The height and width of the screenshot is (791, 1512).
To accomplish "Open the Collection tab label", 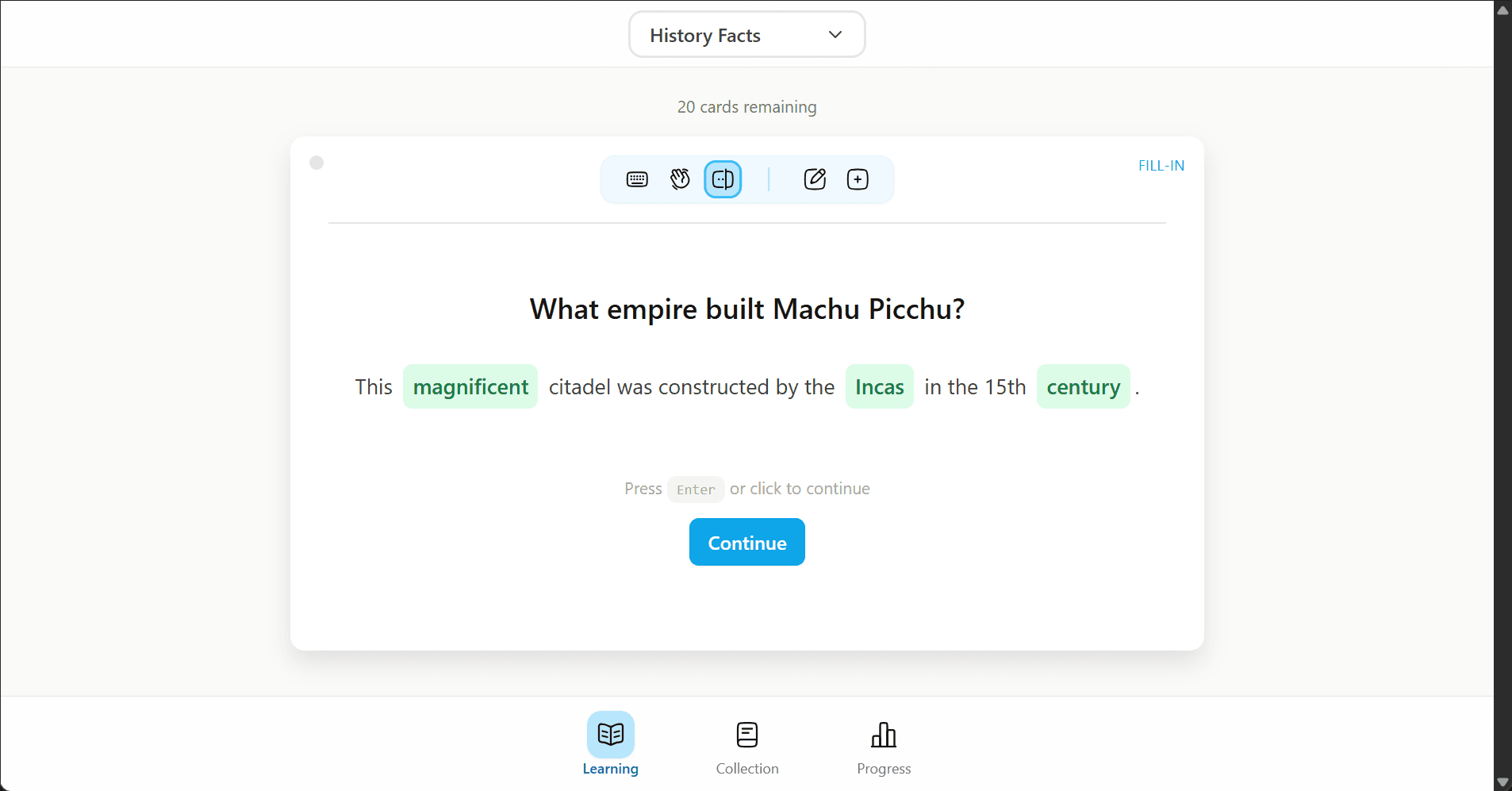I will pos(746,769).
